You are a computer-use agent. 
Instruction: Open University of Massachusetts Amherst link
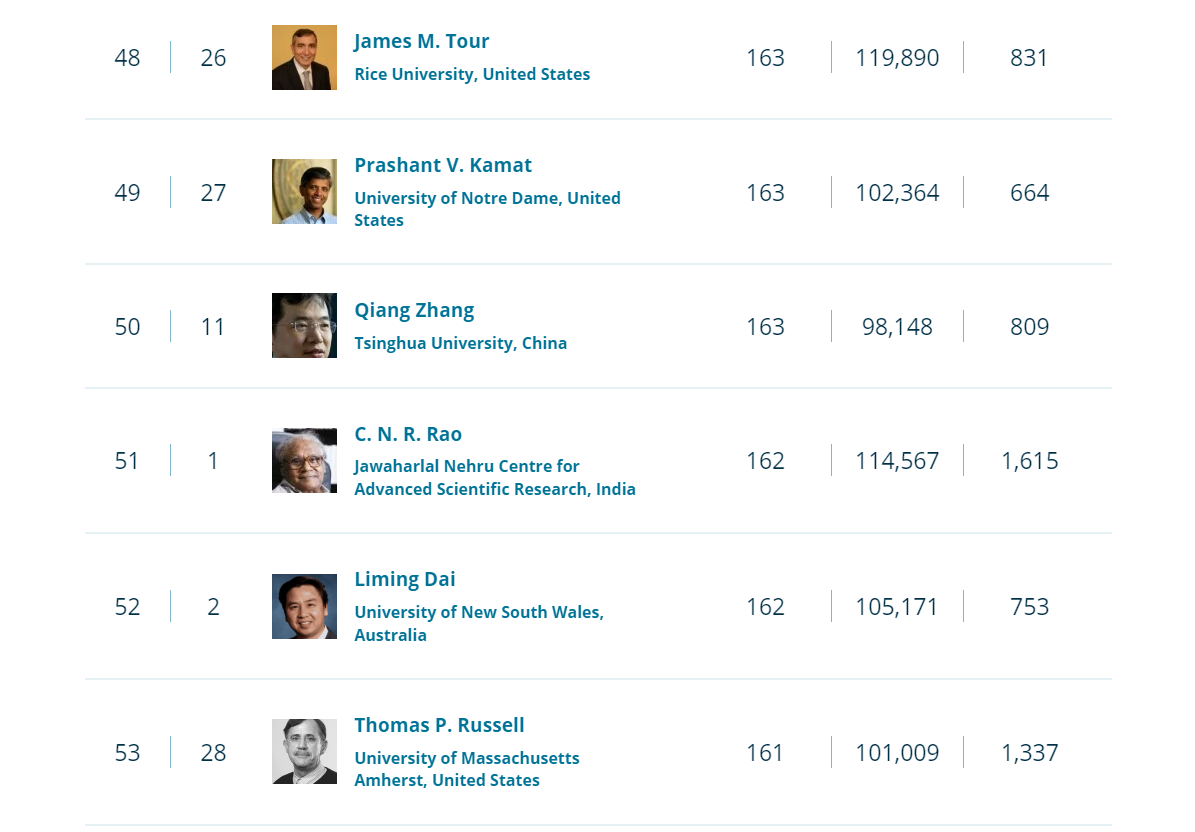tap(466, 769)
